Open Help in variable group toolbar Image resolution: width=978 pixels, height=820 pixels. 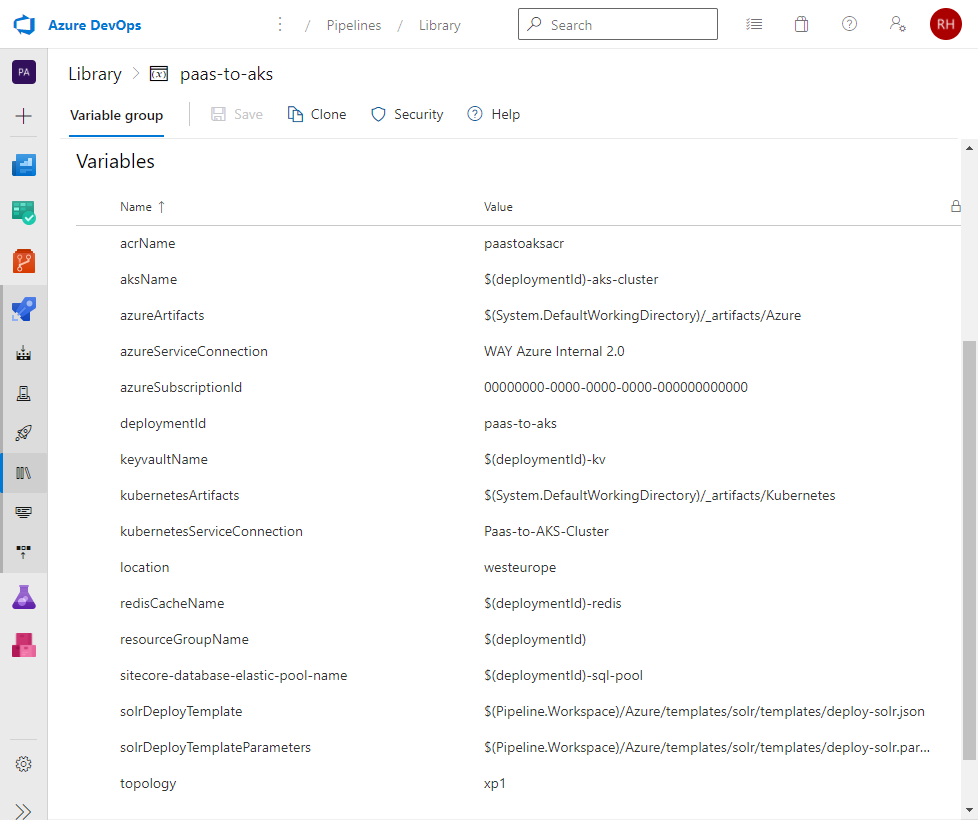click(493, 114)
